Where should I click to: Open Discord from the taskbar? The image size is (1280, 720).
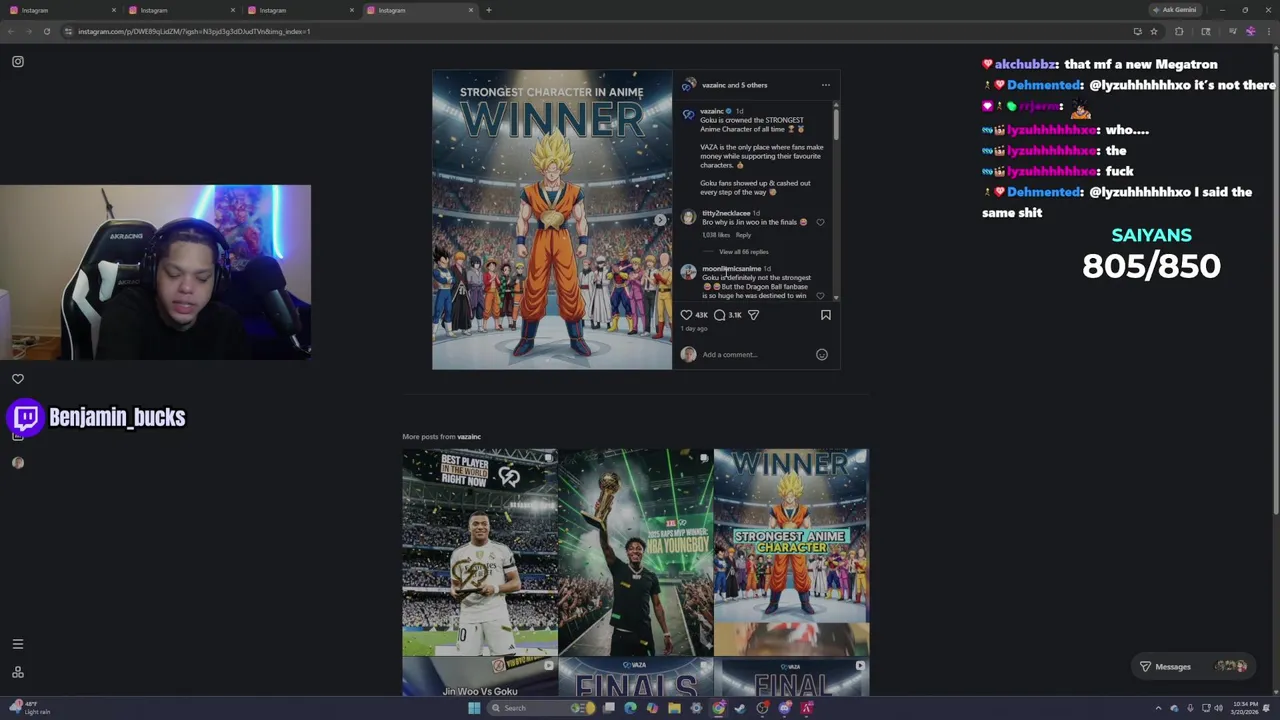(x=785, y=708)
